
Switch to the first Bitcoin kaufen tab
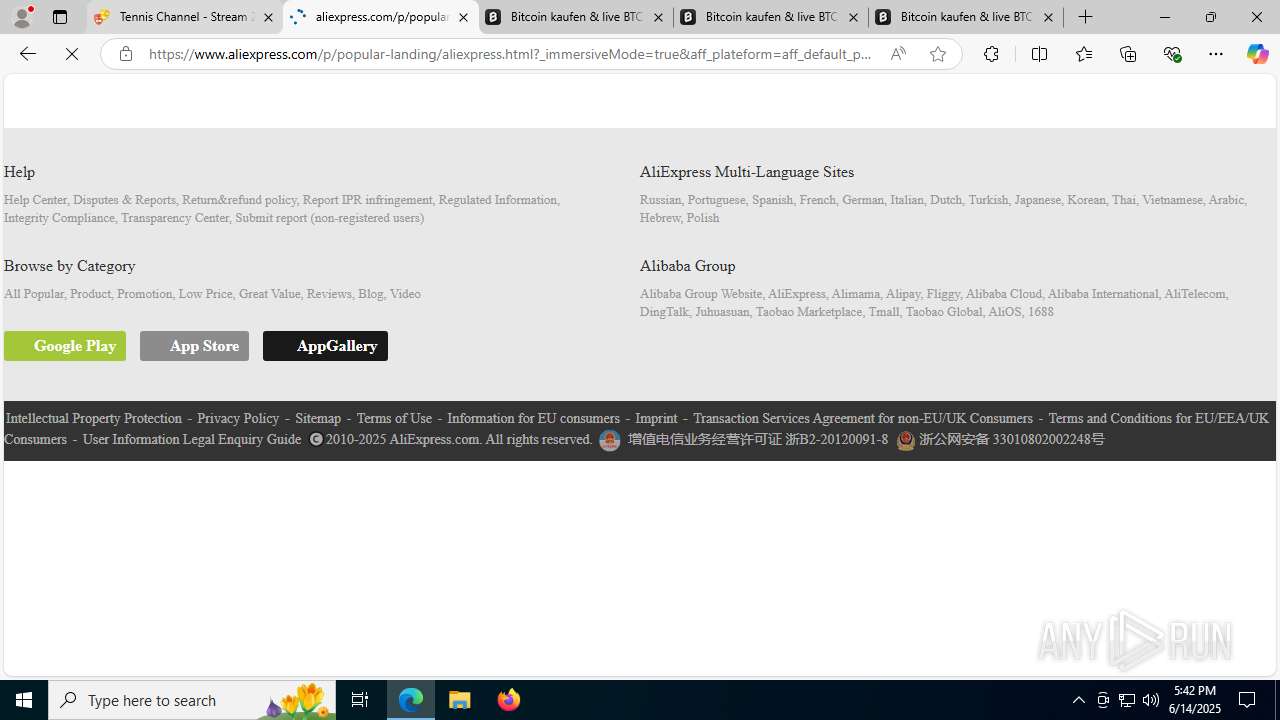point(576,17)
